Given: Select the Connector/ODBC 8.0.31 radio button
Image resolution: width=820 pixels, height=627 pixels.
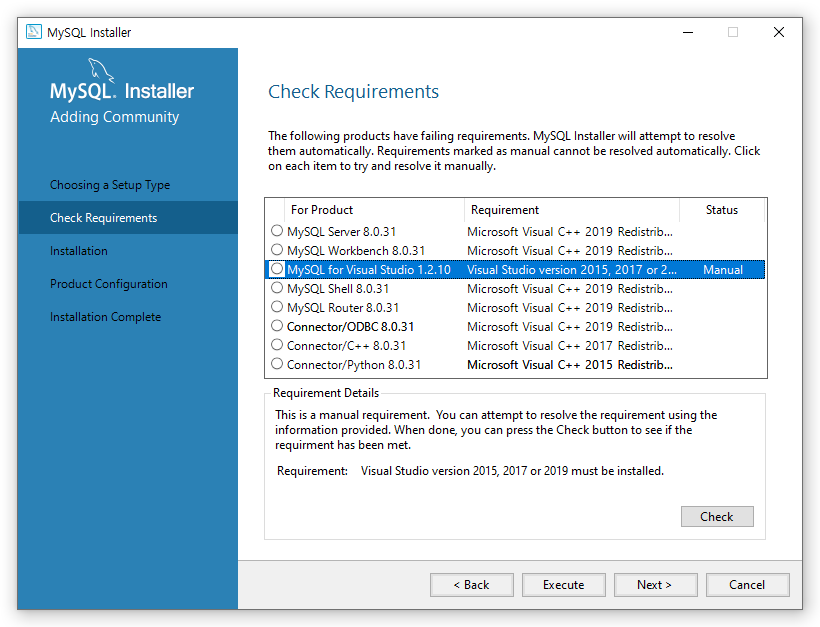Looking at the screenshot, I should click(x=277, y=326).
